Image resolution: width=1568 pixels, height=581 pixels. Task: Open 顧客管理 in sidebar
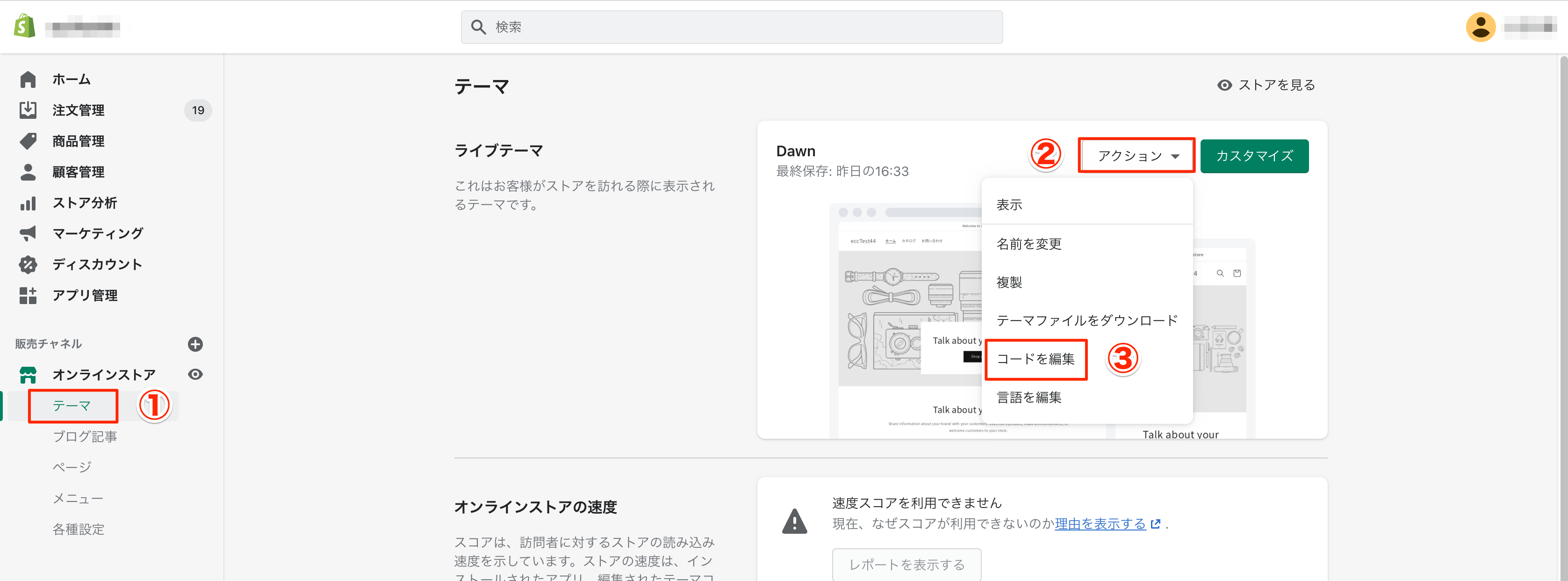[78, 172]
